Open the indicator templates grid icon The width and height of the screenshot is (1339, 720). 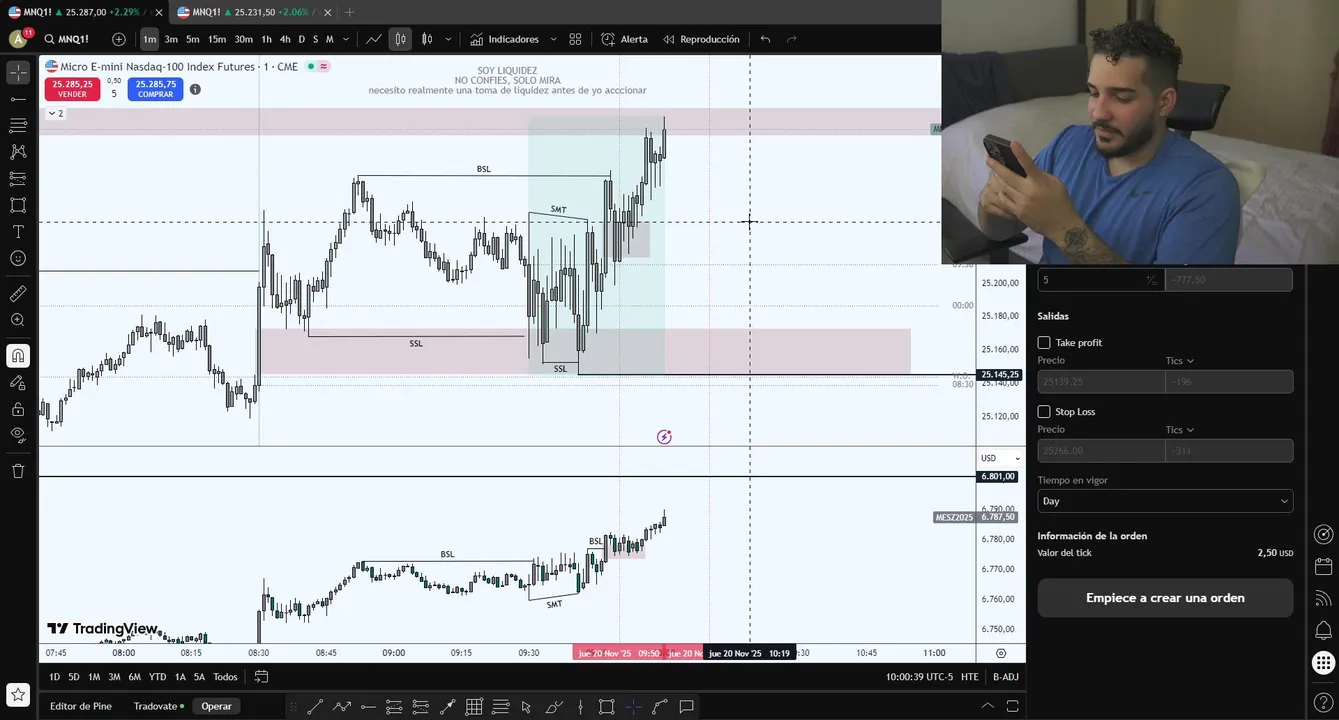[575, 39]
